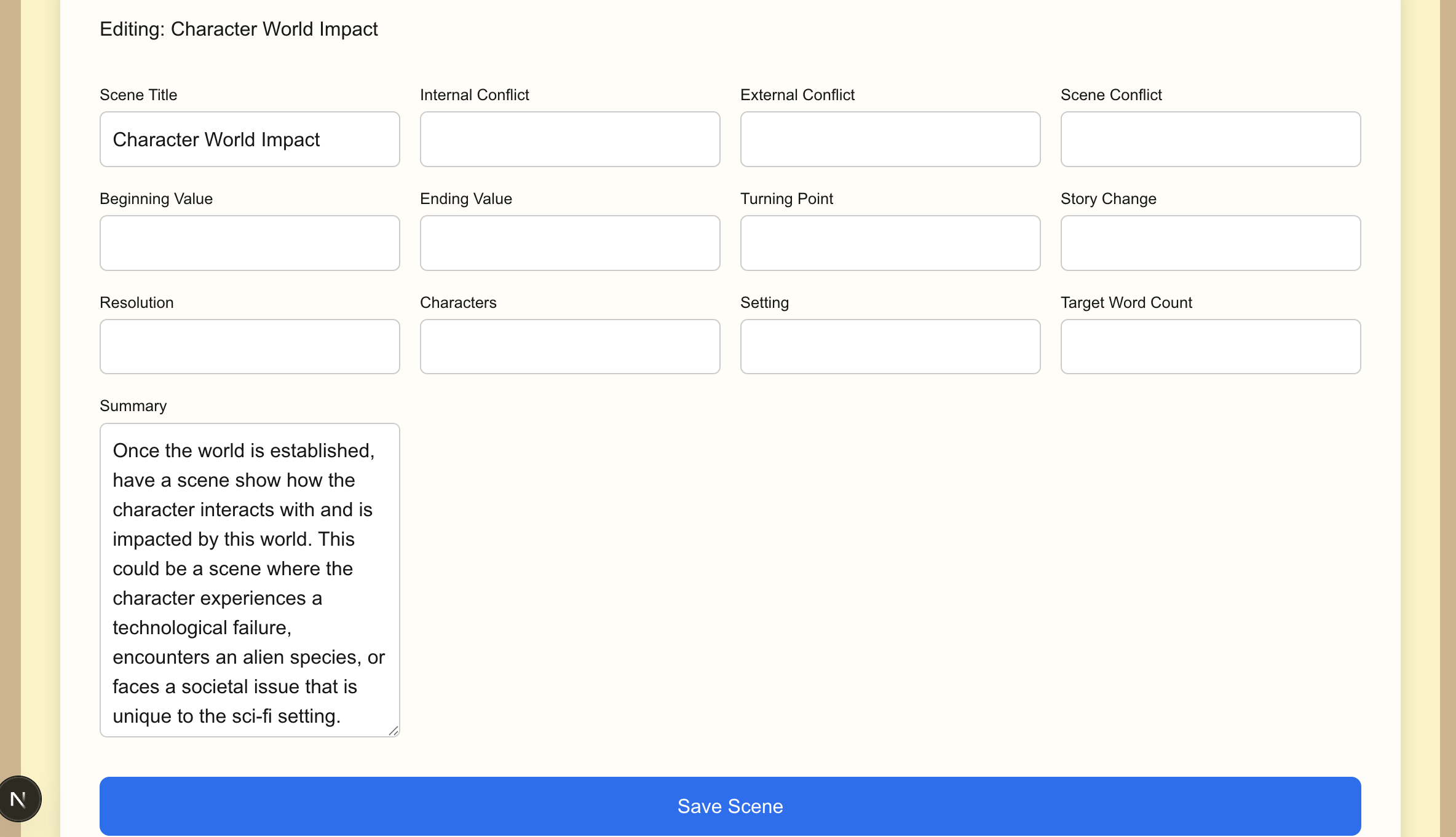Click inside the Story Change field
Screen dimensions: 1456x837
click(x=1211, y=243)
